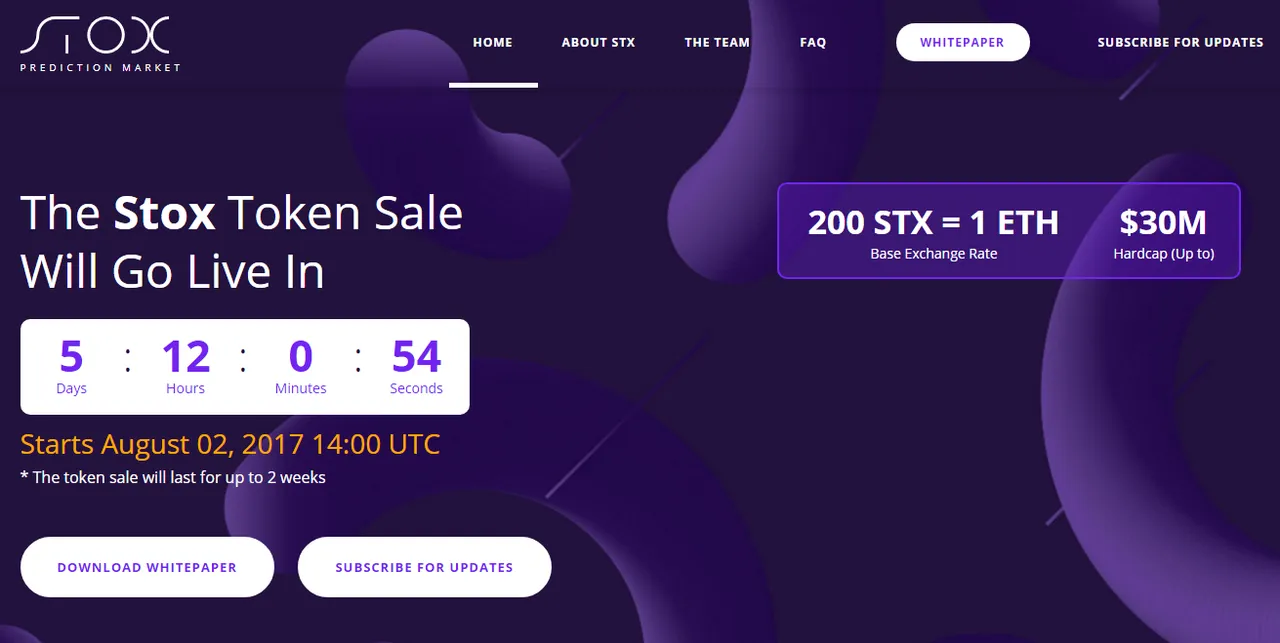The height and width of the screenshot is (643, 1280).
Task: Click the Stox Token Sale headline
Action: pyautogui.click(x=241, y=242)
